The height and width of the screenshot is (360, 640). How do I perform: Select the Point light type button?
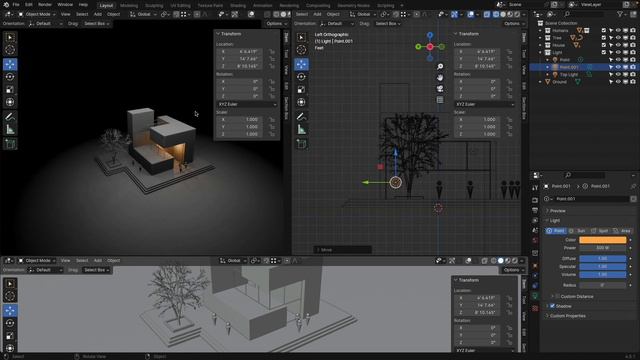[x=556, y=231]
